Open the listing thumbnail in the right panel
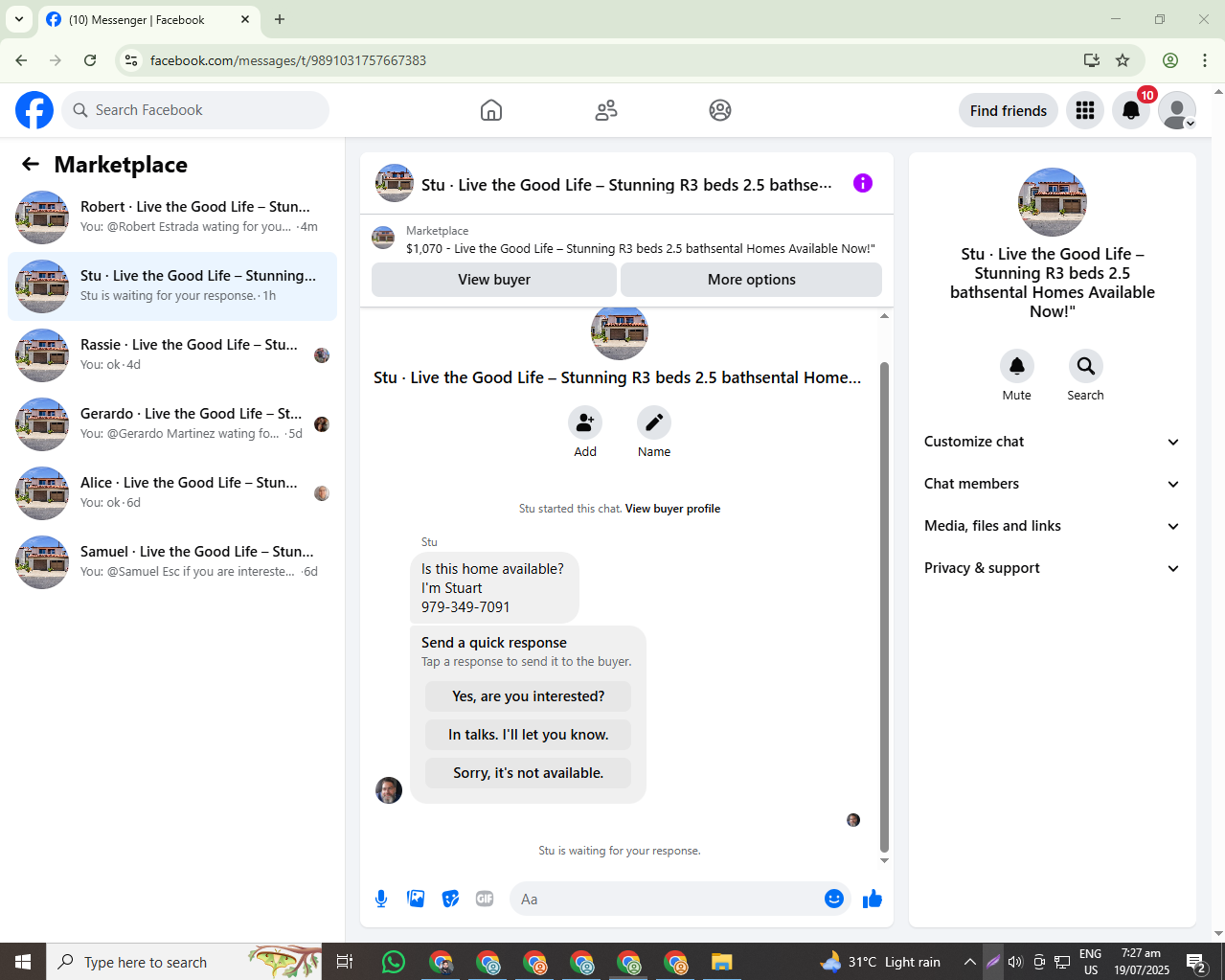Viewport: 1225px width, 980px height. [1053, 202]
